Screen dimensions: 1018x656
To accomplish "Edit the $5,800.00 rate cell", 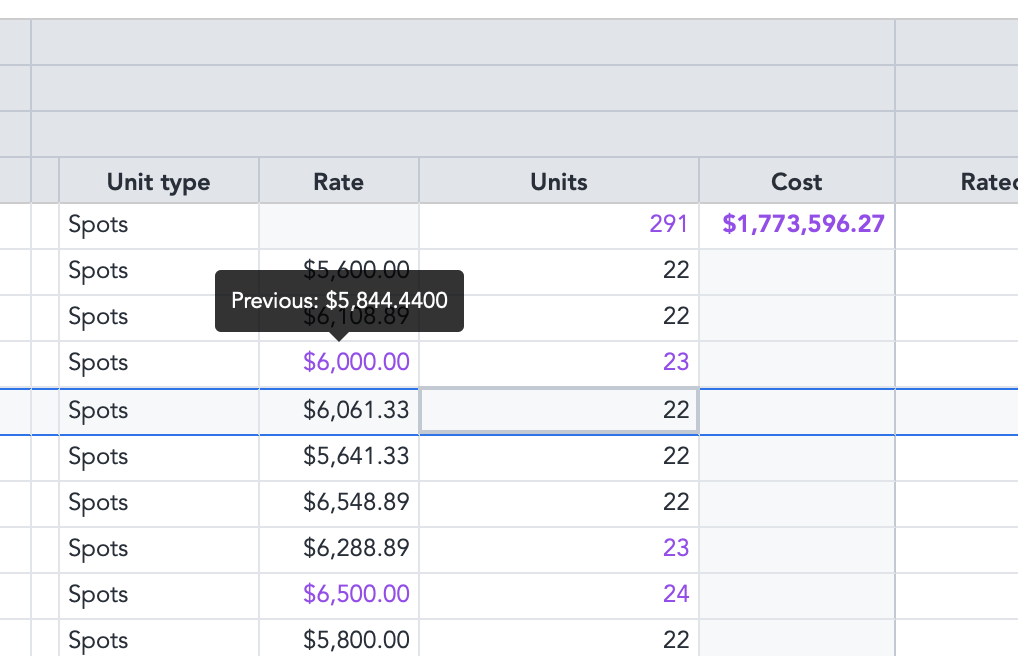I will click(x=339, y=639).
